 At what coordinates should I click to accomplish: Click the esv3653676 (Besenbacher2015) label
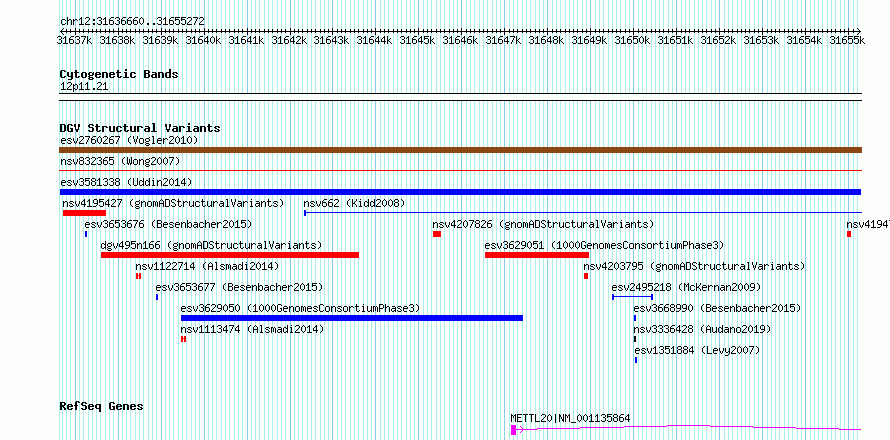[x=168, y=224]
